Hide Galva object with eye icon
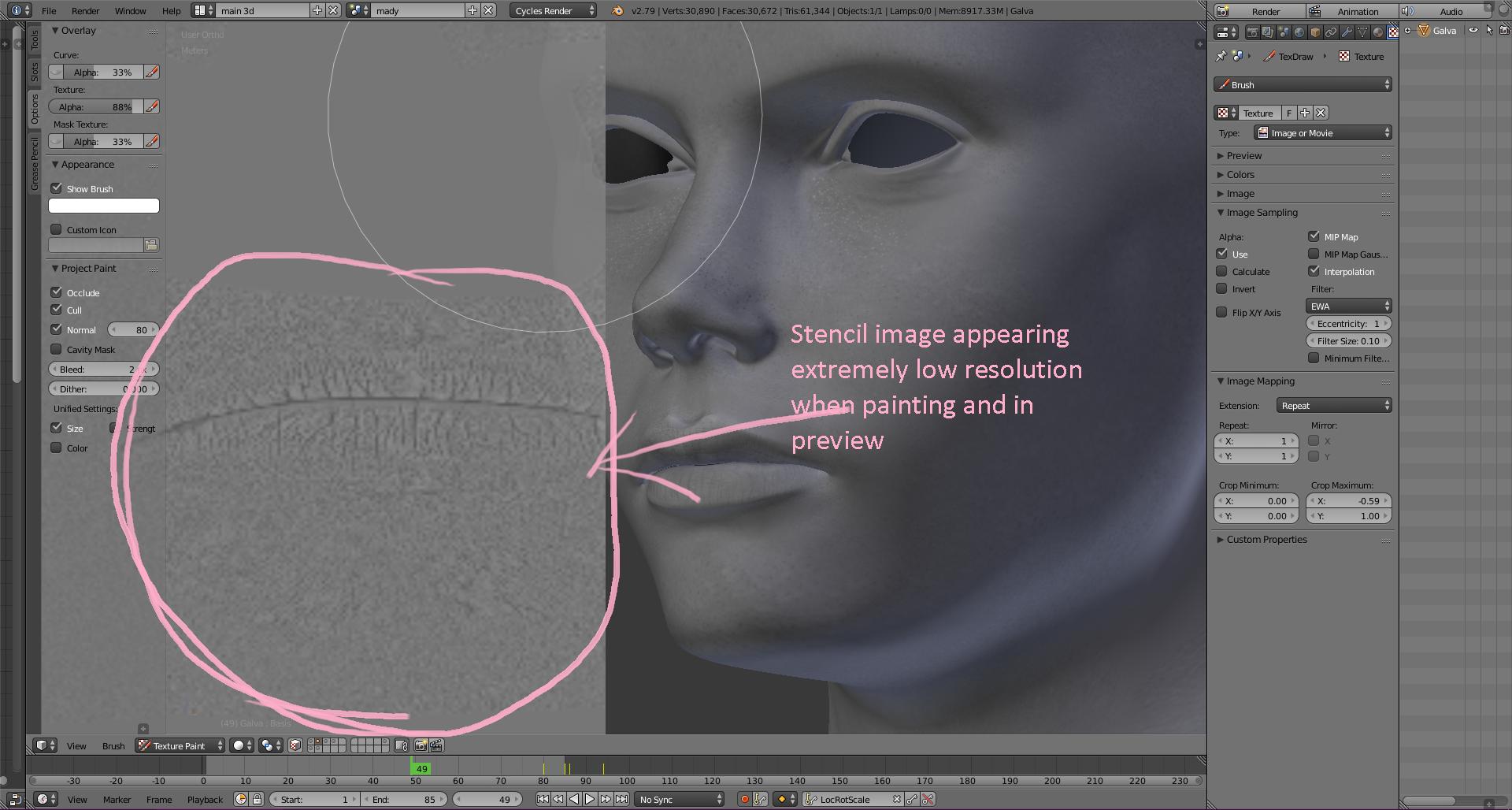 tap(1473, 30)
